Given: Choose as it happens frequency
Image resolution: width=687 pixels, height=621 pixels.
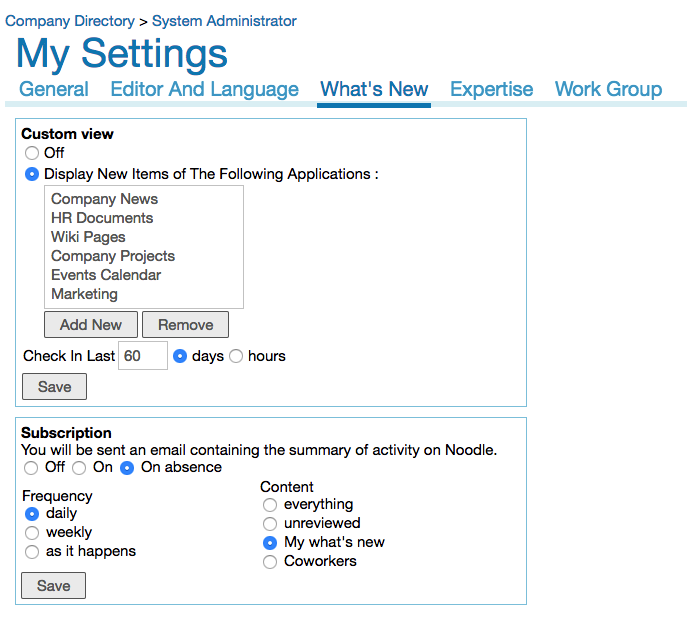Looking at the screenshot, I should (32, 552).
